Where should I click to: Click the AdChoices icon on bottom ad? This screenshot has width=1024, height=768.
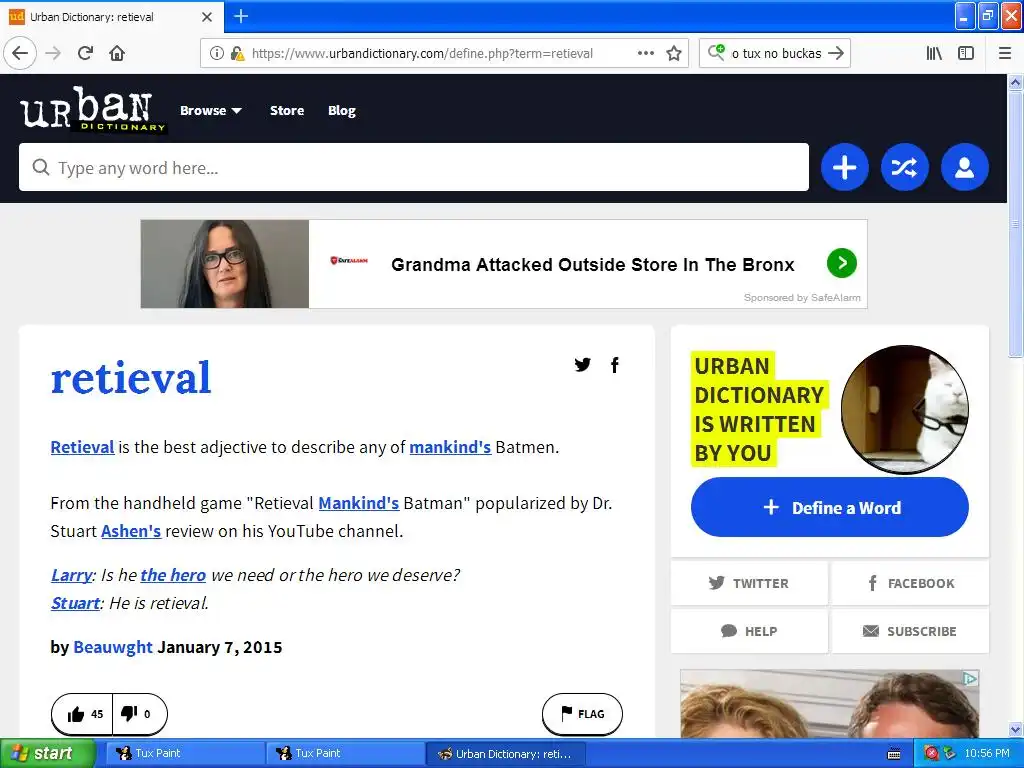point(971,679)
